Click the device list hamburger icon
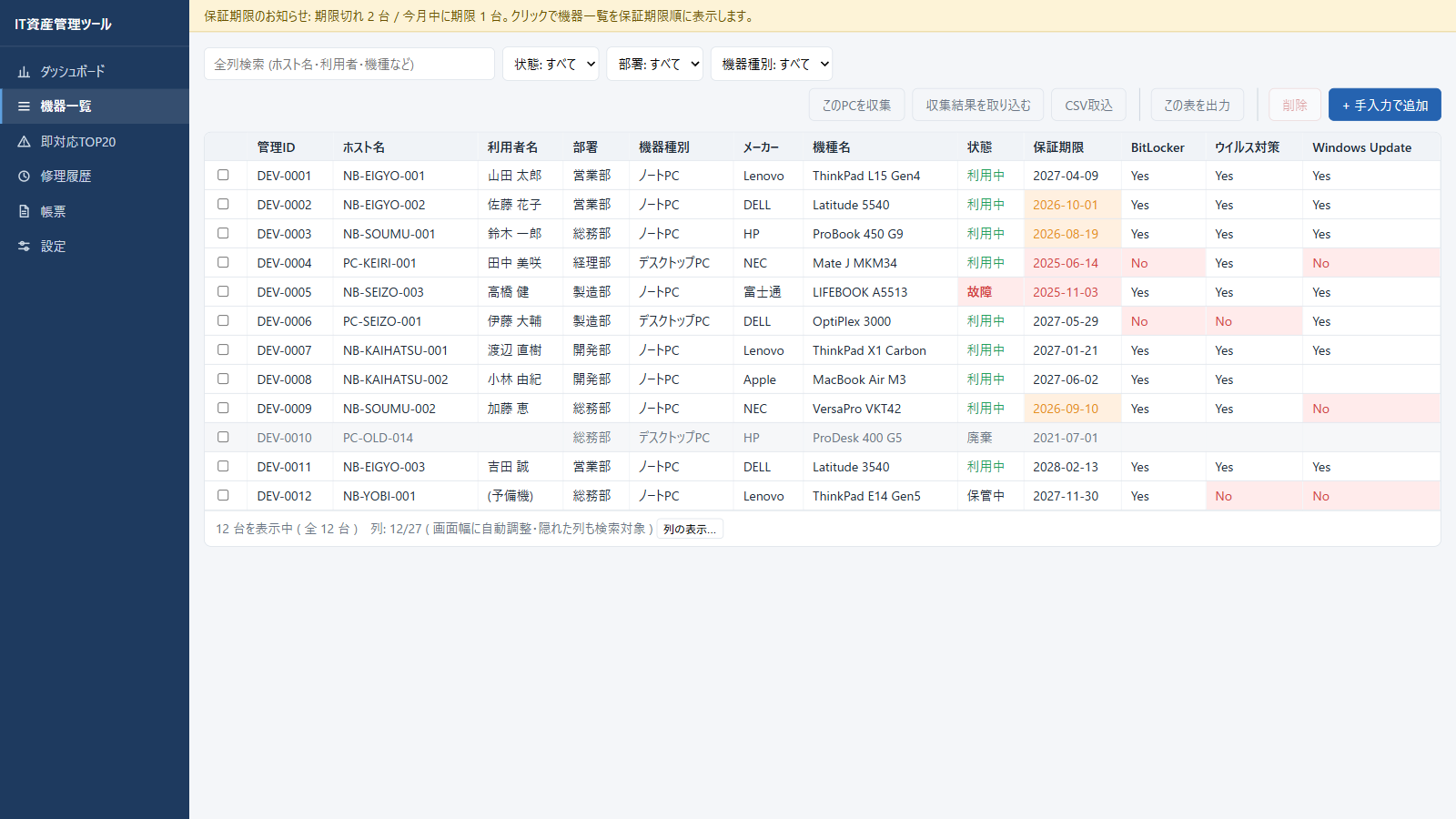 [x=25, y=106]
